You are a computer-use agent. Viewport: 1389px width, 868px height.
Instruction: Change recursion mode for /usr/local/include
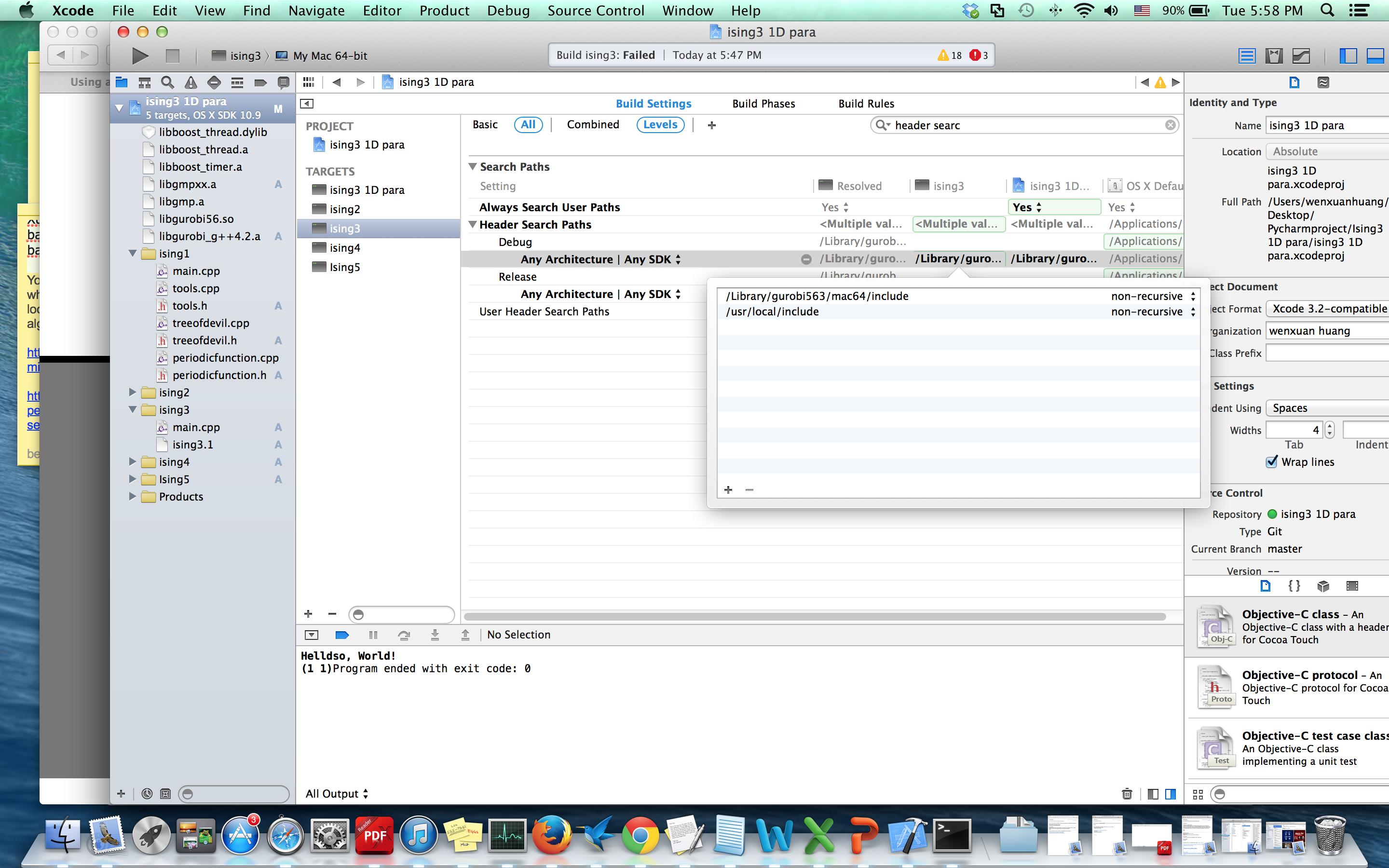click(1153, 312)
